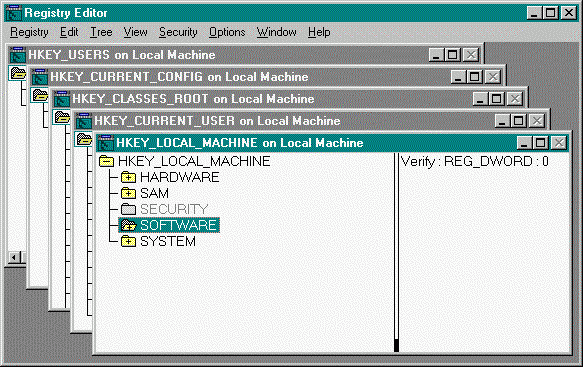Screen dimensions: 583x367
Task: Select the SOFTWARE tree key
Action: [169, 225]
